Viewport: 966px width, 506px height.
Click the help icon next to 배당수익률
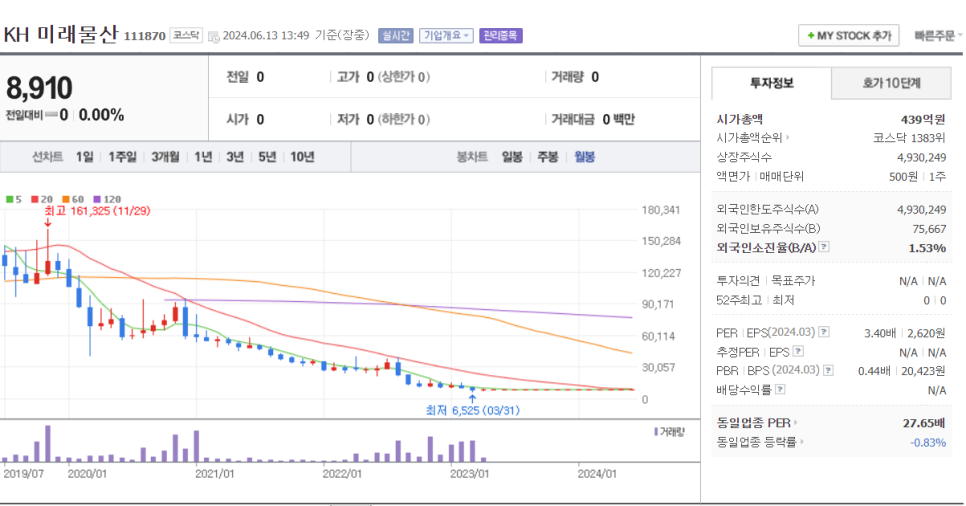click(x=780, y=390)
